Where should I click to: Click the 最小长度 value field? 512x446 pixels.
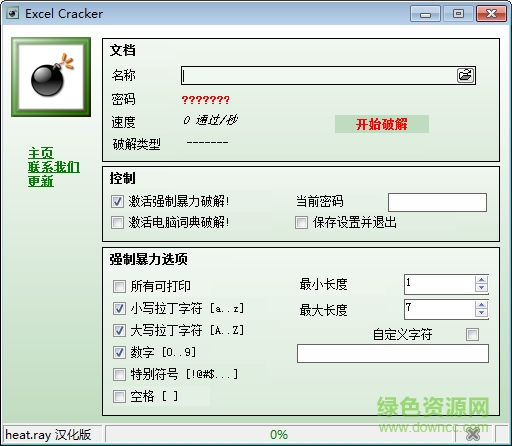coord(439,284)
